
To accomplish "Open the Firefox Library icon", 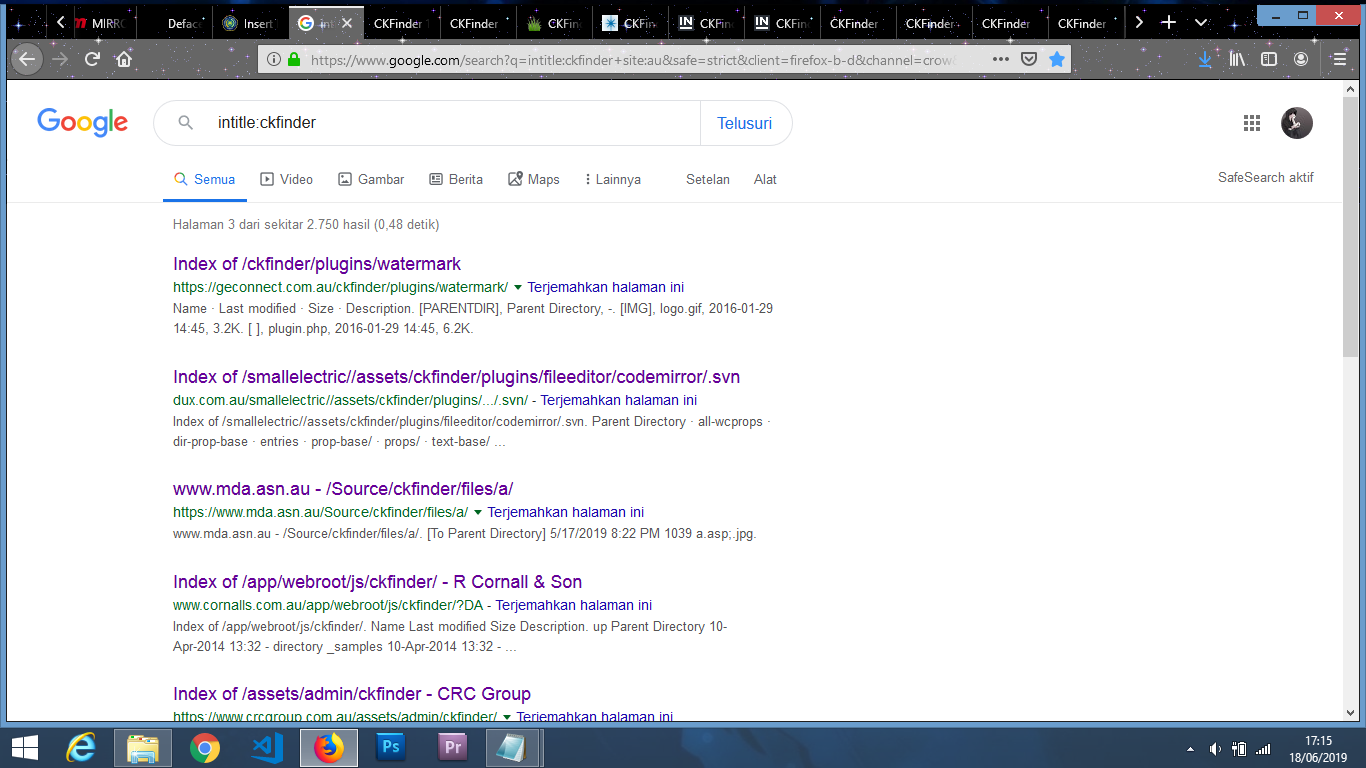I will [1237, 59].
